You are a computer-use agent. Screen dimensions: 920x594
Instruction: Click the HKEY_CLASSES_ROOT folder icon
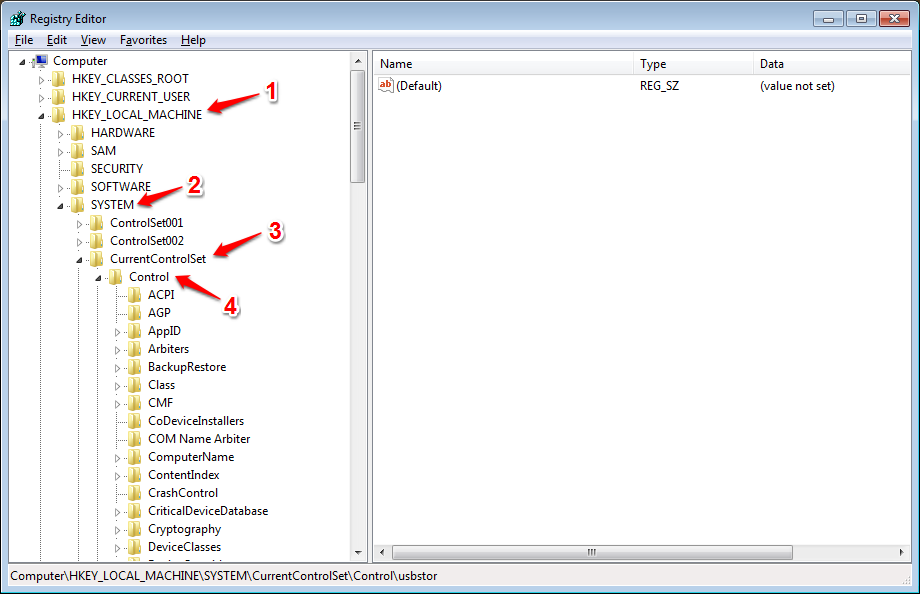[59, 79]
